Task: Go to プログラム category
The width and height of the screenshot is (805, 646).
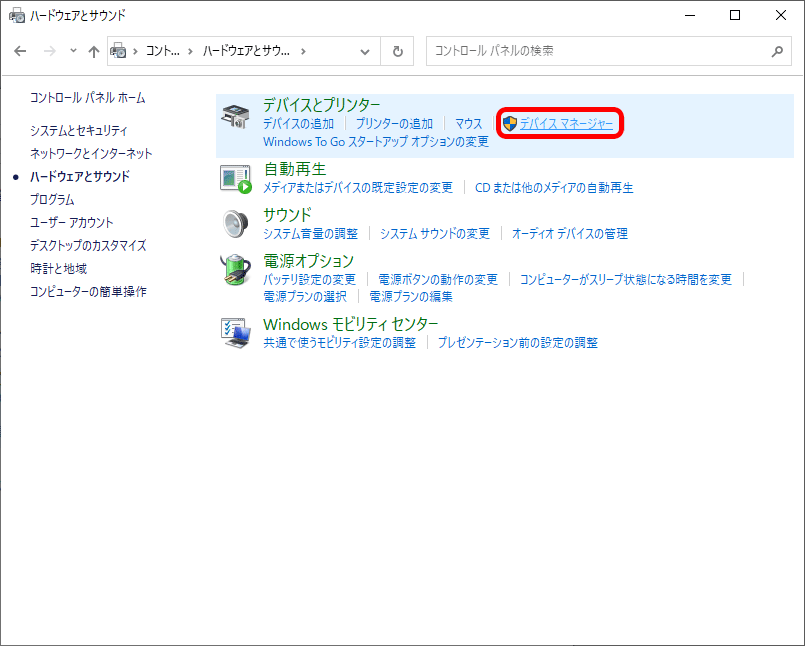Action: point(52,199)
